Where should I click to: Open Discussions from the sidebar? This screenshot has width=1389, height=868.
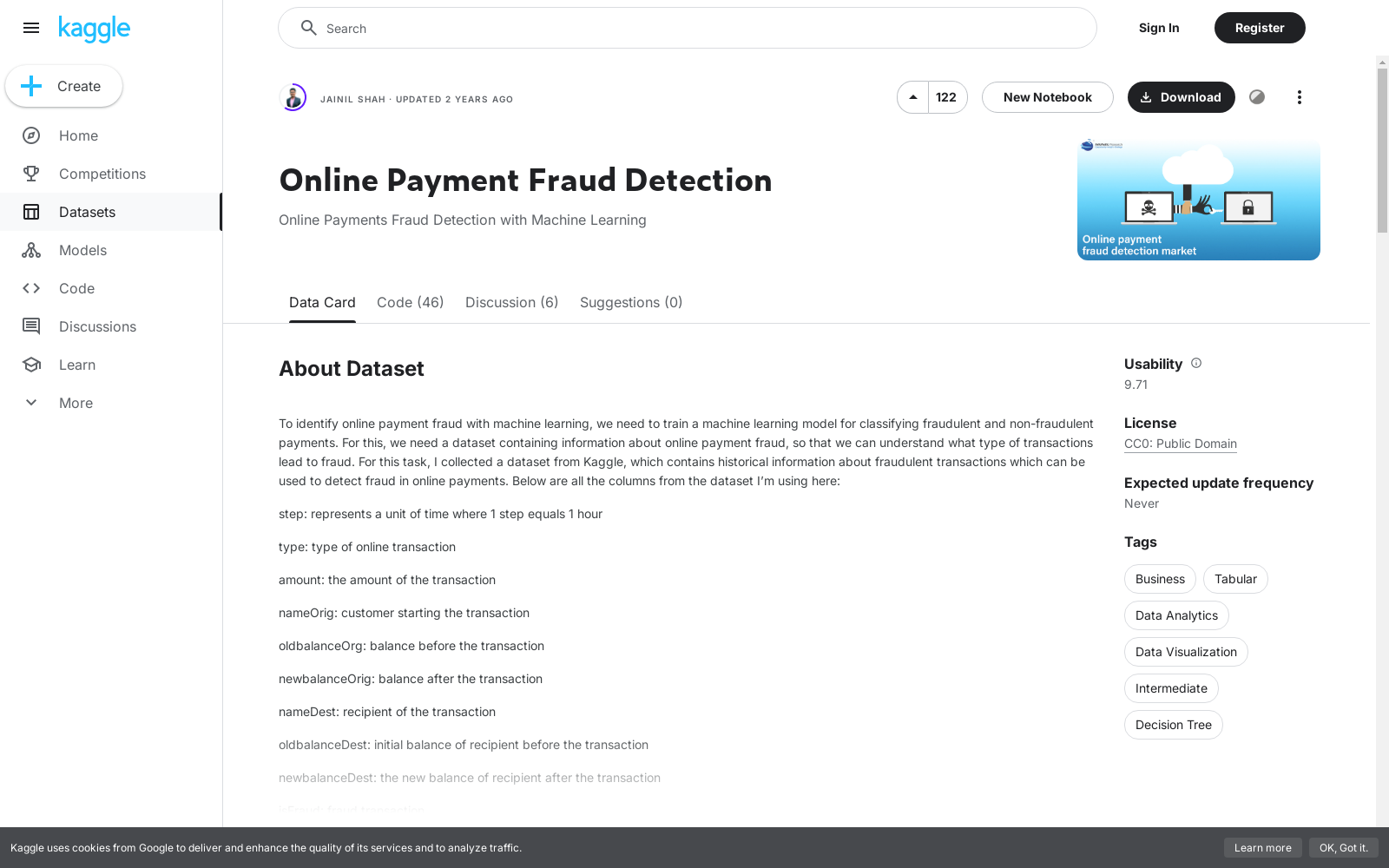(31, 326)
